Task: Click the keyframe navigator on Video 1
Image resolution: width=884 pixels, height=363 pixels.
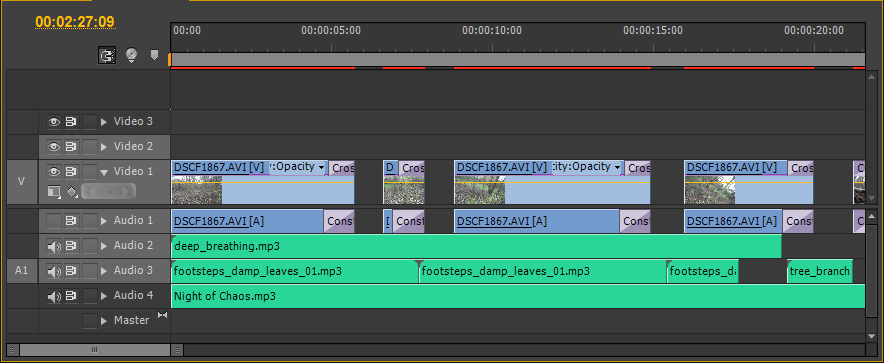Action: [x=109, y=192]
